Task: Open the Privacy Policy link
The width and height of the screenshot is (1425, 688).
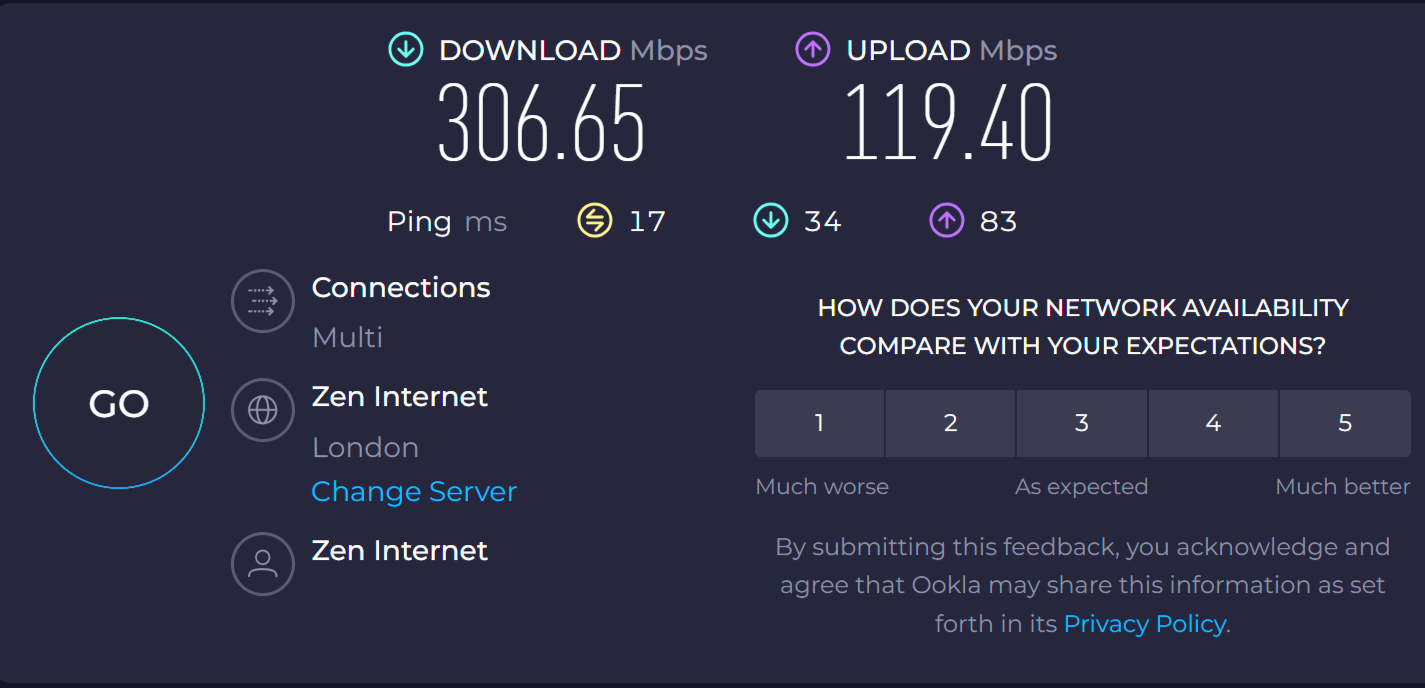Action: [1144, 624]
